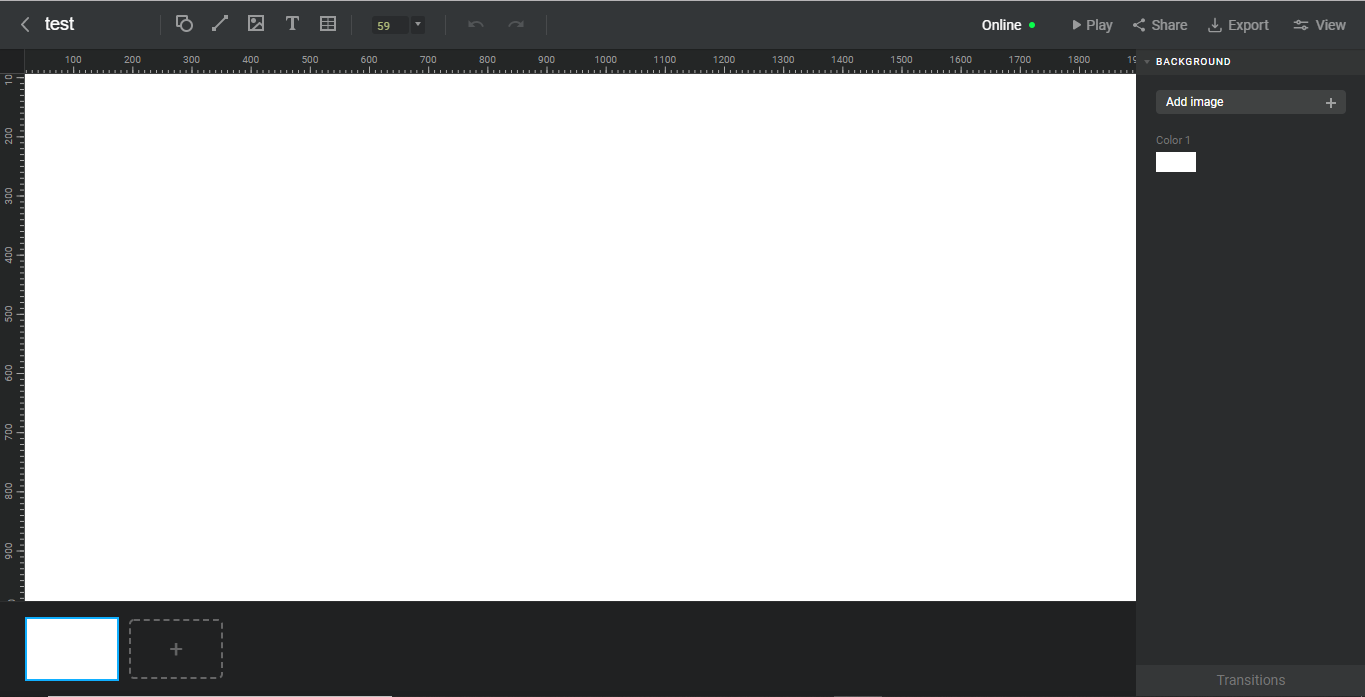The image size is (1365, 697).
Task: Select the shapes tool icon
Action: coord(184,24)
